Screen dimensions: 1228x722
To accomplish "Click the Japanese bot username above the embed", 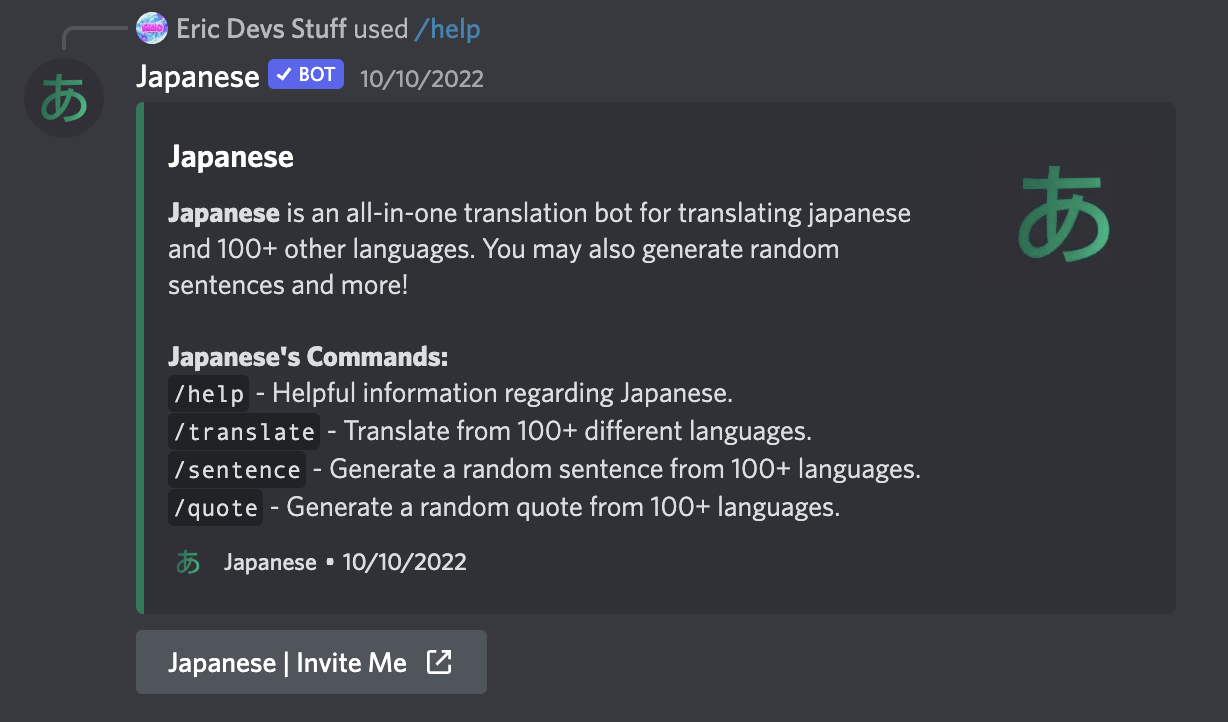I will 197,75.
